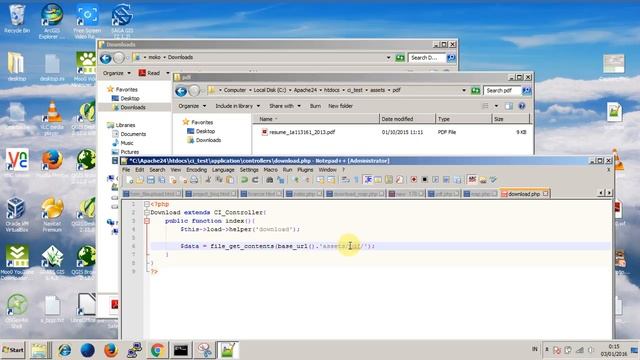The image size is (640, 360).
Task: Save the file with the Save icon
Action: pyautogui.click(x=151, y=180)
